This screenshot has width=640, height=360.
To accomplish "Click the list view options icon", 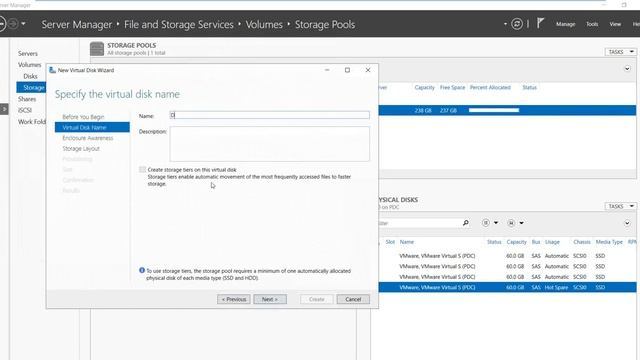I will (486, 223).
